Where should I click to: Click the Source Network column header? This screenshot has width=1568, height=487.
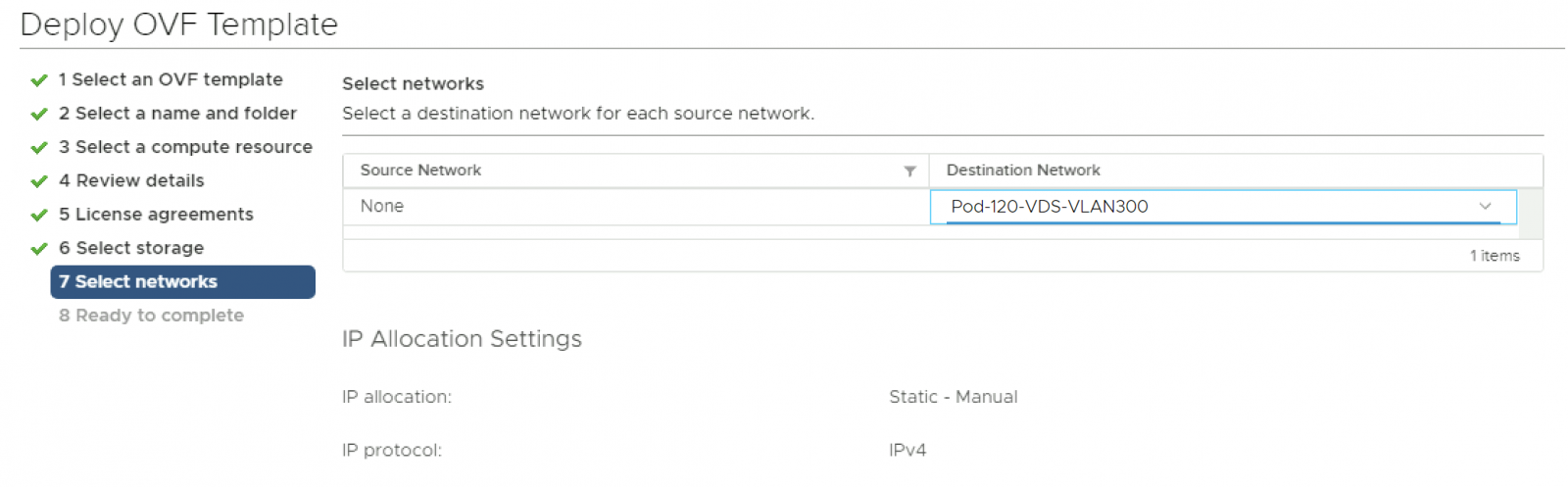click(421, 170)
